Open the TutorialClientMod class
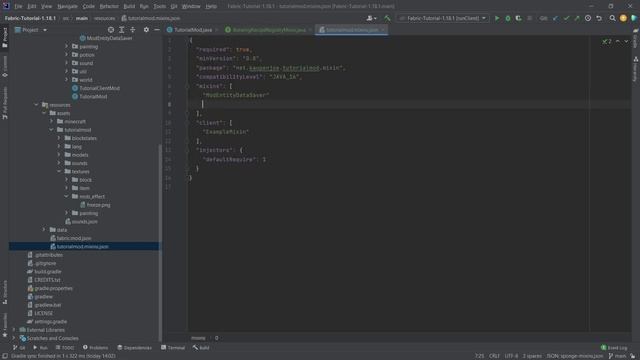640x360 pixels. point(100,88)
